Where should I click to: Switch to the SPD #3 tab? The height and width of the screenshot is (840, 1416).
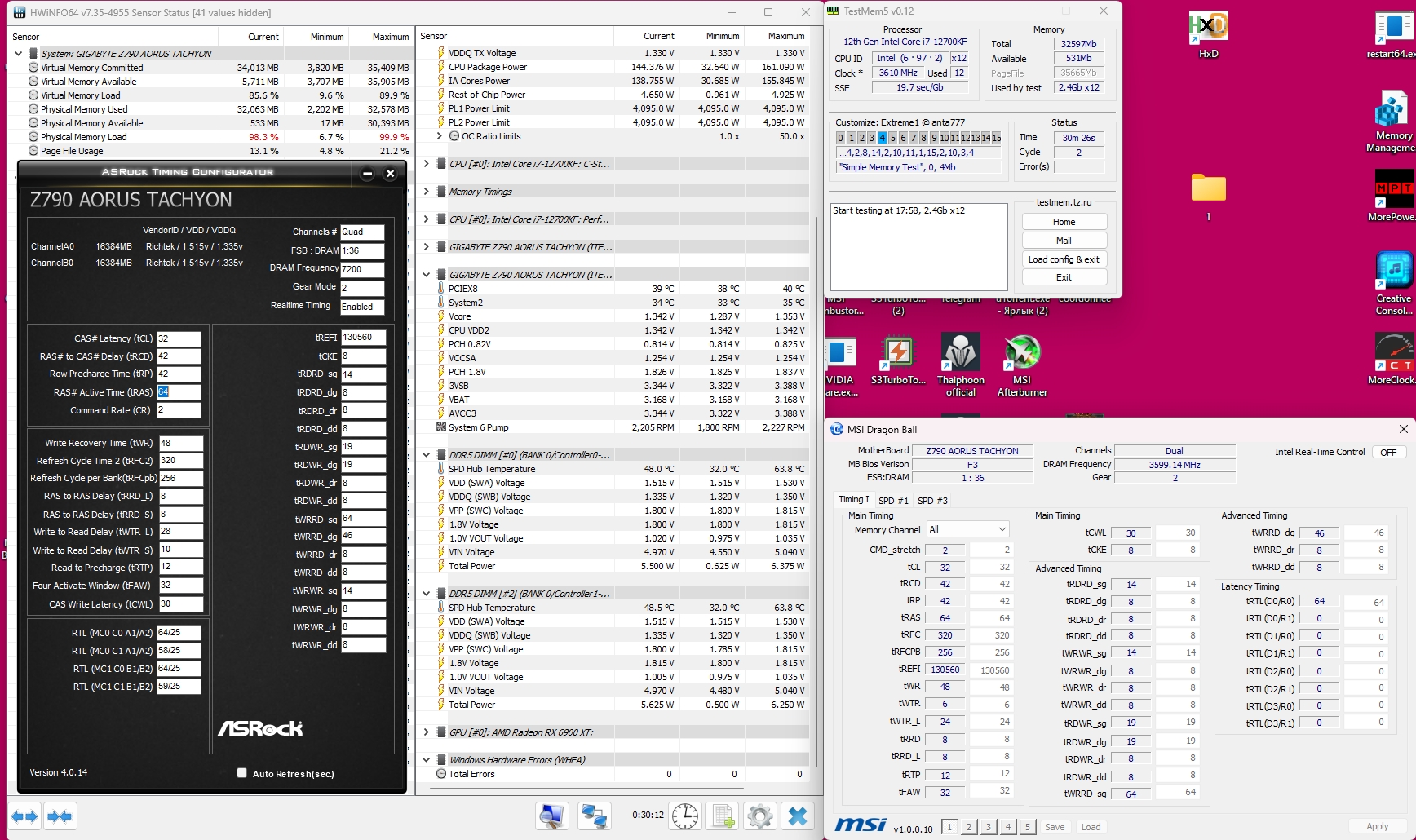point(932,500)
